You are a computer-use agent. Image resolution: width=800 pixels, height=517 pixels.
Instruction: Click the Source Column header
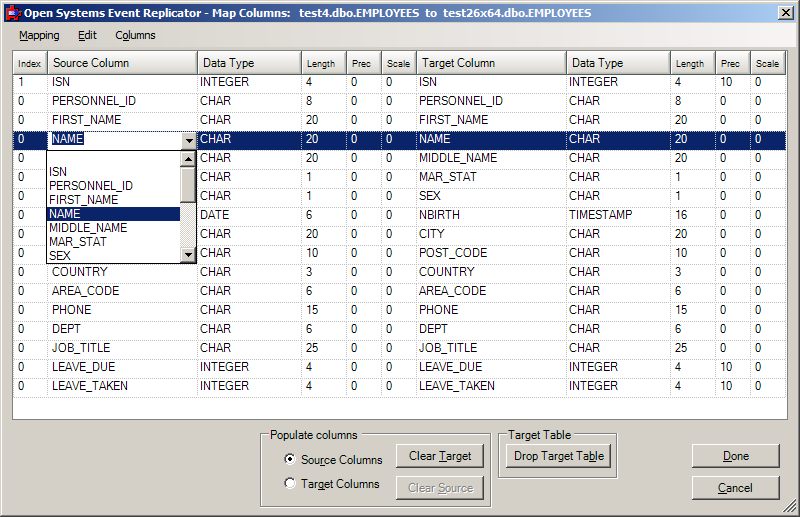point(122,63)
